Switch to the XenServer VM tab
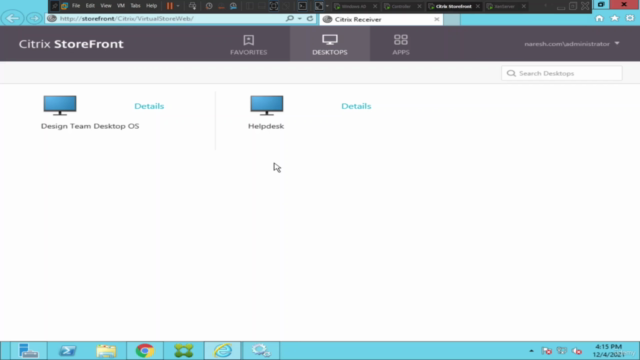Screen dimensions: 640x360 (504, 7)
